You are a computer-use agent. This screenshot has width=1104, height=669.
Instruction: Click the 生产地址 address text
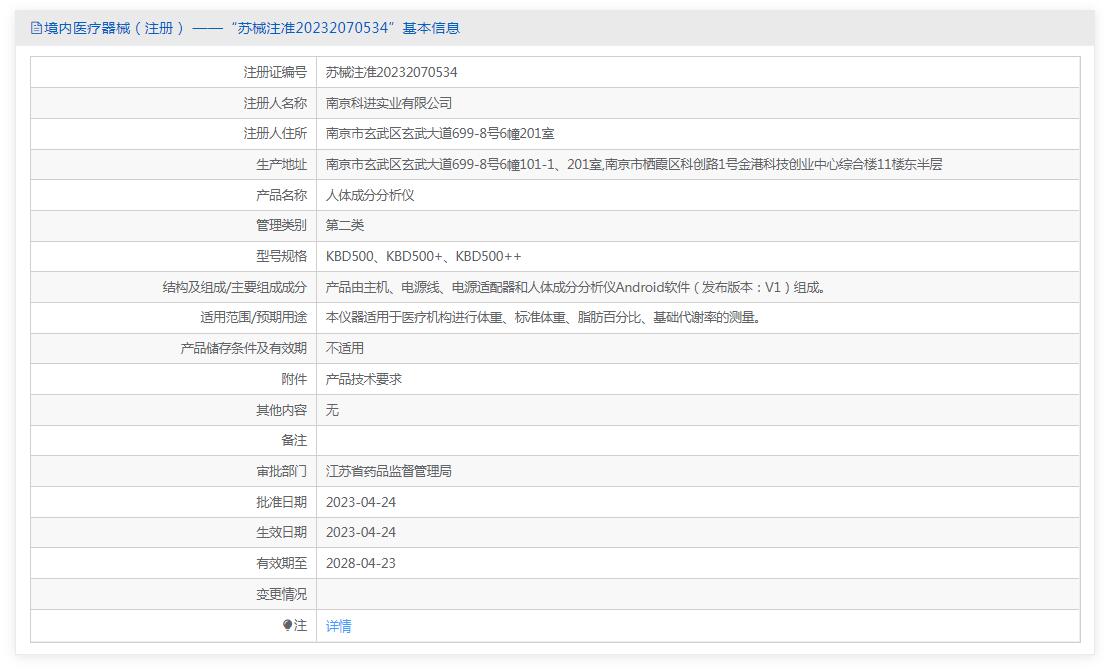pyautogui.click(x=633, y=164)
